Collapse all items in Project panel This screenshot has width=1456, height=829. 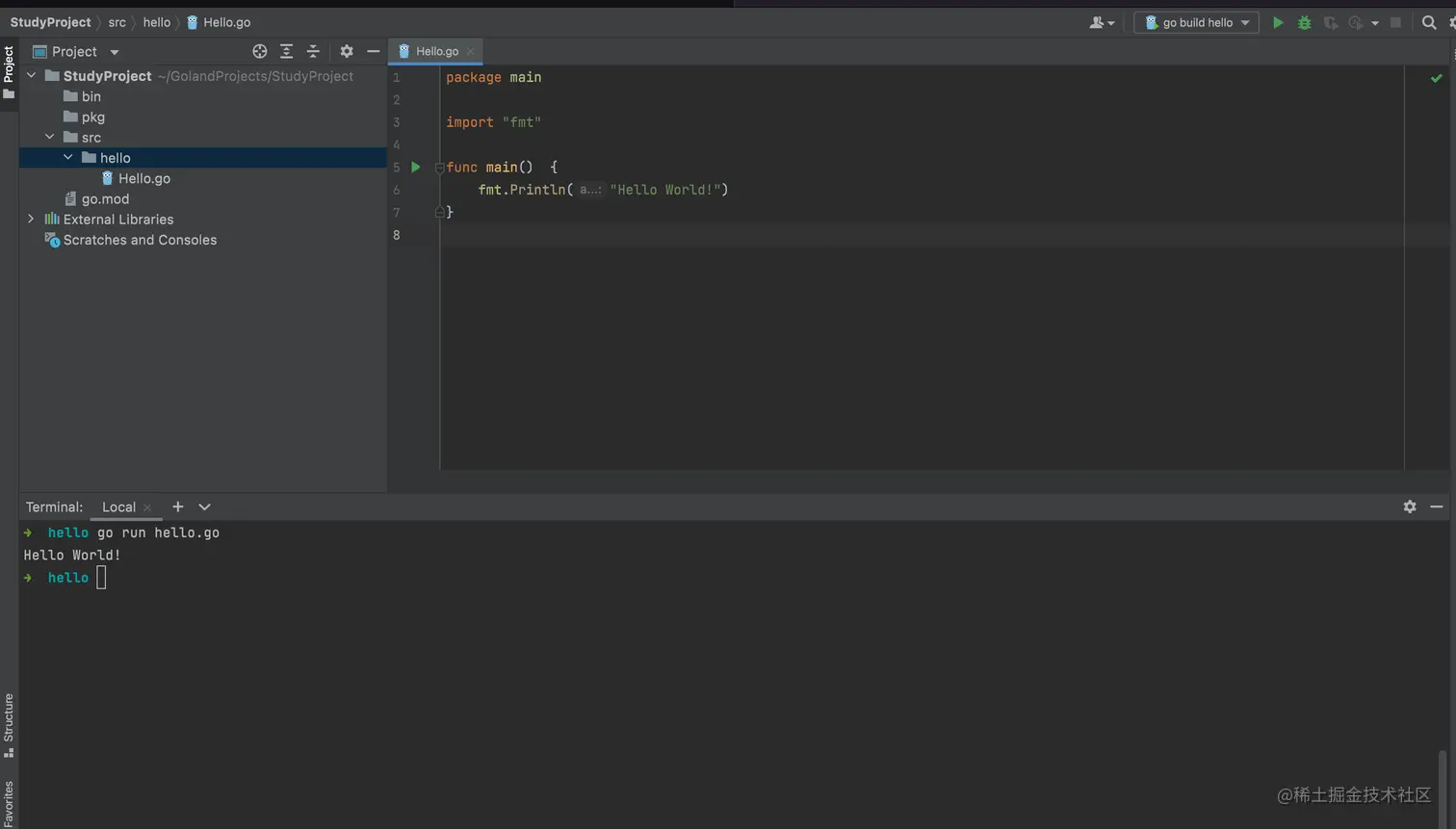[x=313, y=51]
